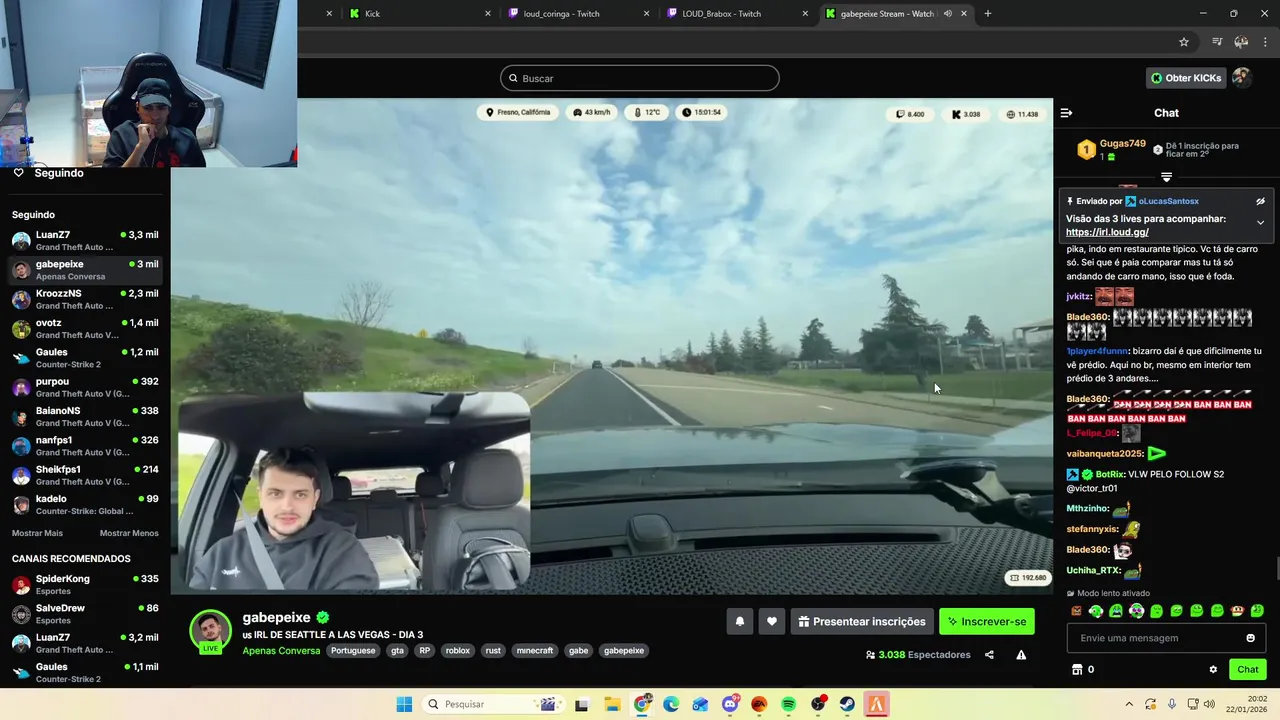The height and width of the screenshot is (720, 1280).
Task: Click the vaibanqueta2025 username in chat
Action: 1104,453
